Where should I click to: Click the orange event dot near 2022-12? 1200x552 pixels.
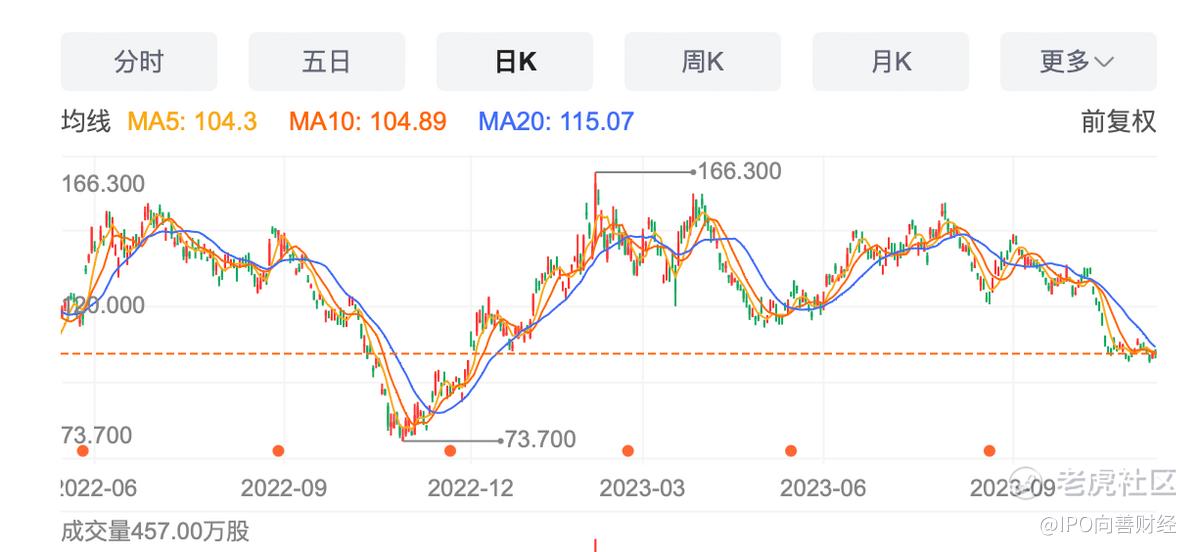pyautogui.click(x=450, y=451)
